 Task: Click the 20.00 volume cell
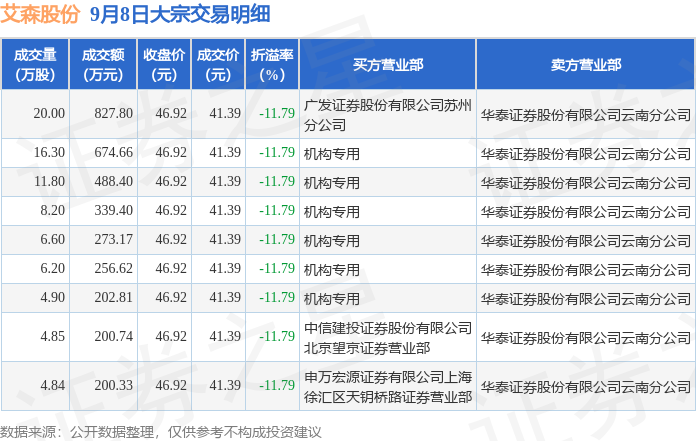pos(49,114)
